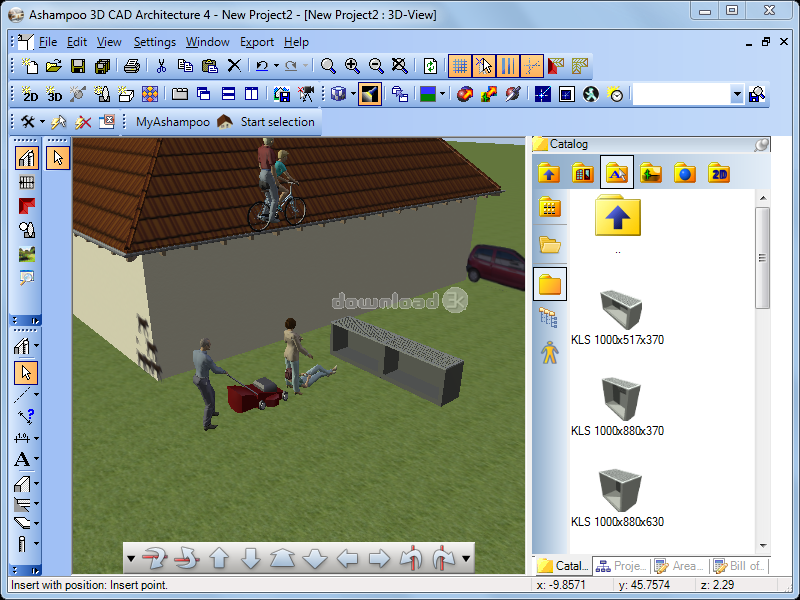This screenshot has width=800, height=600.
Task: Toggle the grid display icon
Action: (459, 66)
